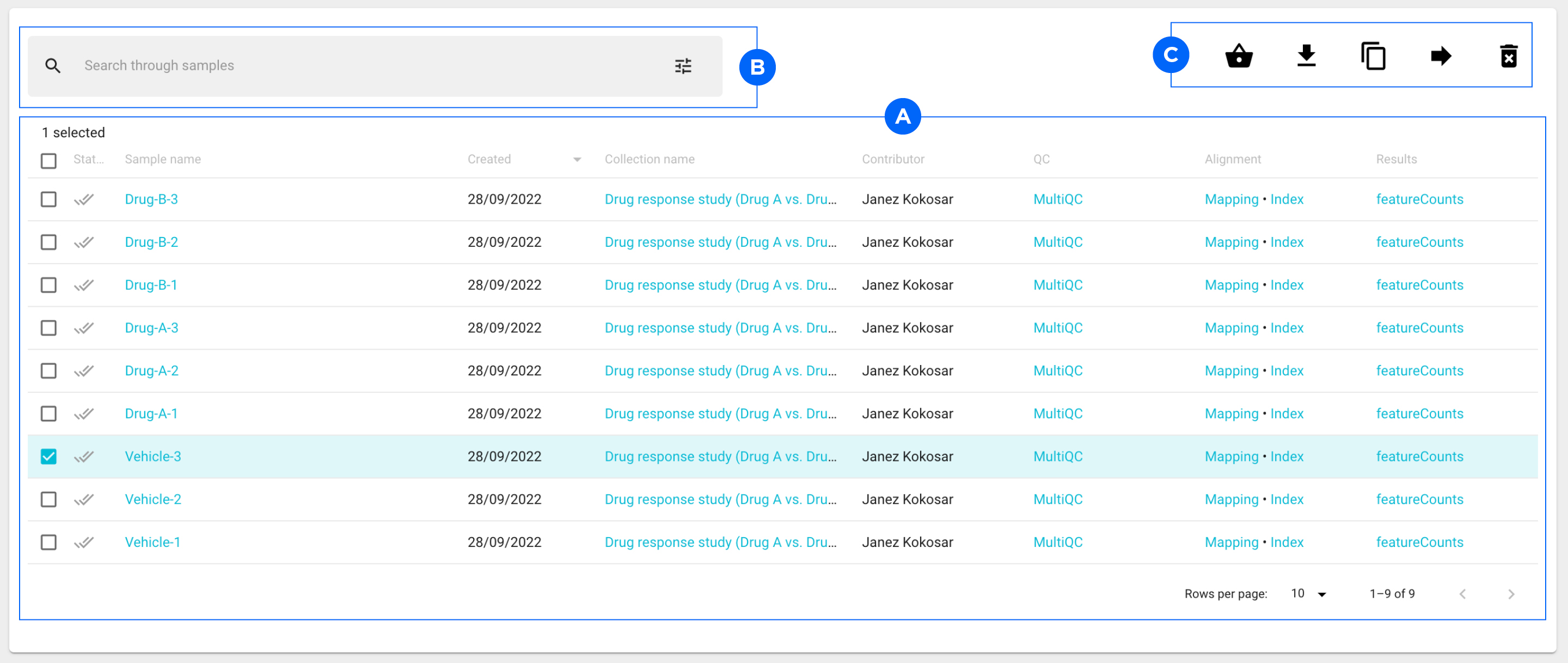The height and width of the screenshot is (663, 1568).
Task: Click the basket icon to add samples
Action: tap(1239, 56)
